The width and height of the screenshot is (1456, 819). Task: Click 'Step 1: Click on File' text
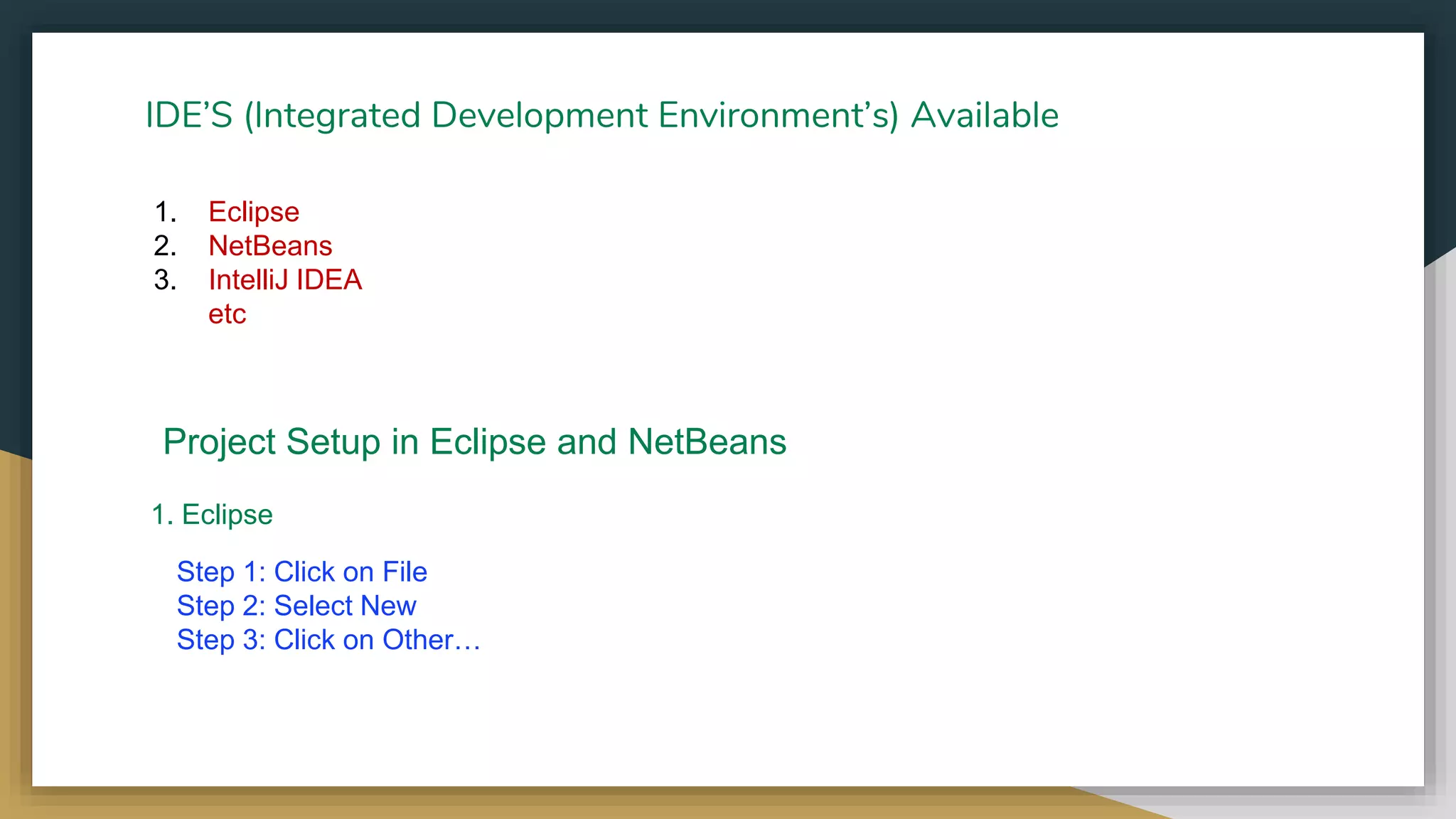pyautogui.click(x=301, y=572)
